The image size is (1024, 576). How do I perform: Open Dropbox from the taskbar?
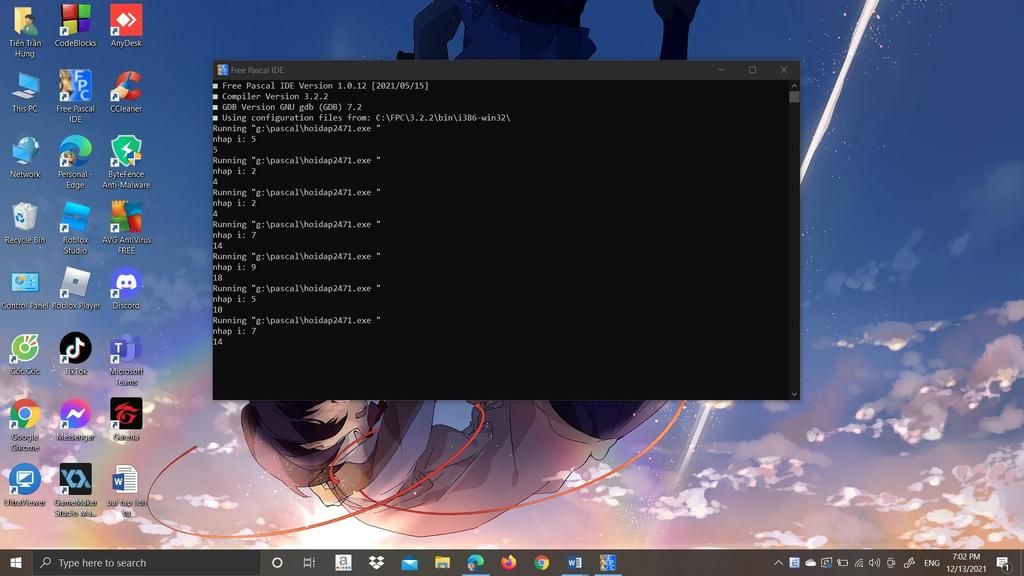coord(376,562)
